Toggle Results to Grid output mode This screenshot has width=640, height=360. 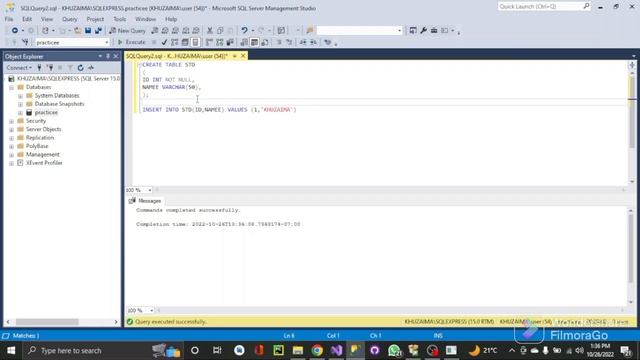coord(254,42)
